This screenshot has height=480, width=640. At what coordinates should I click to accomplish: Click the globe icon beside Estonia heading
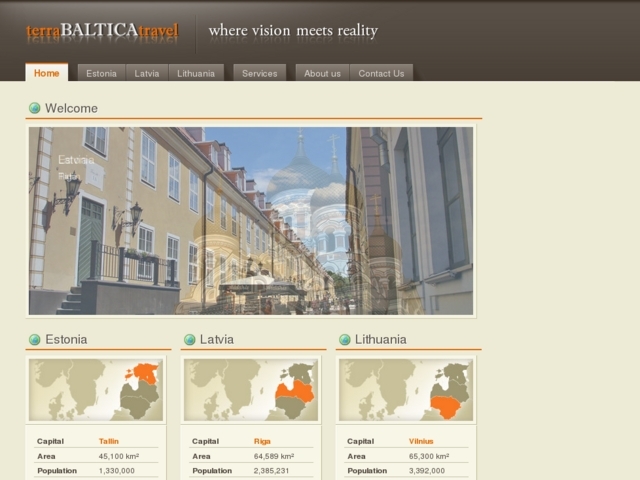pyautogui.click(x=35, y=339)
